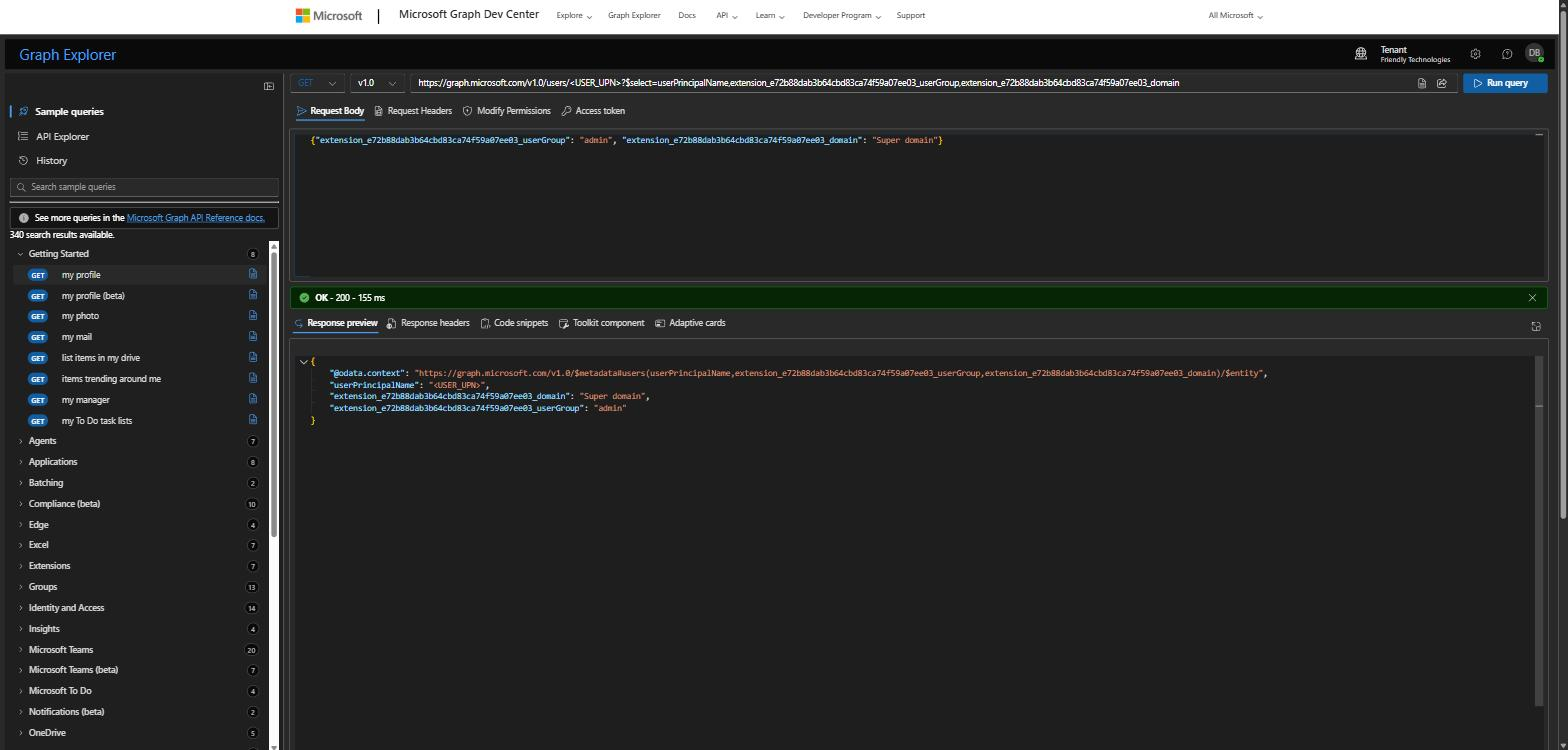Open docs icon for my photo query
This screenshot has height=750, width=1568.
pyautogui.click(x=253, y=315)
